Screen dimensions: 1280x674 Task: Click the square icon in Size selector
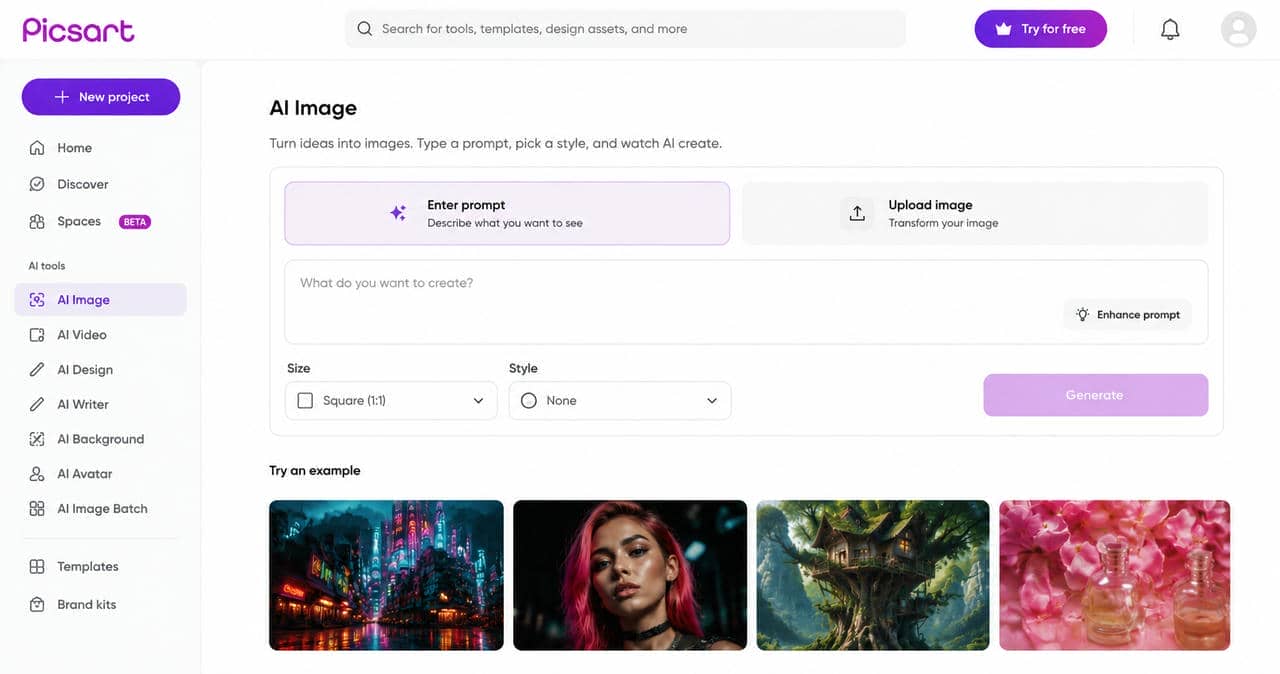point(306,400)
